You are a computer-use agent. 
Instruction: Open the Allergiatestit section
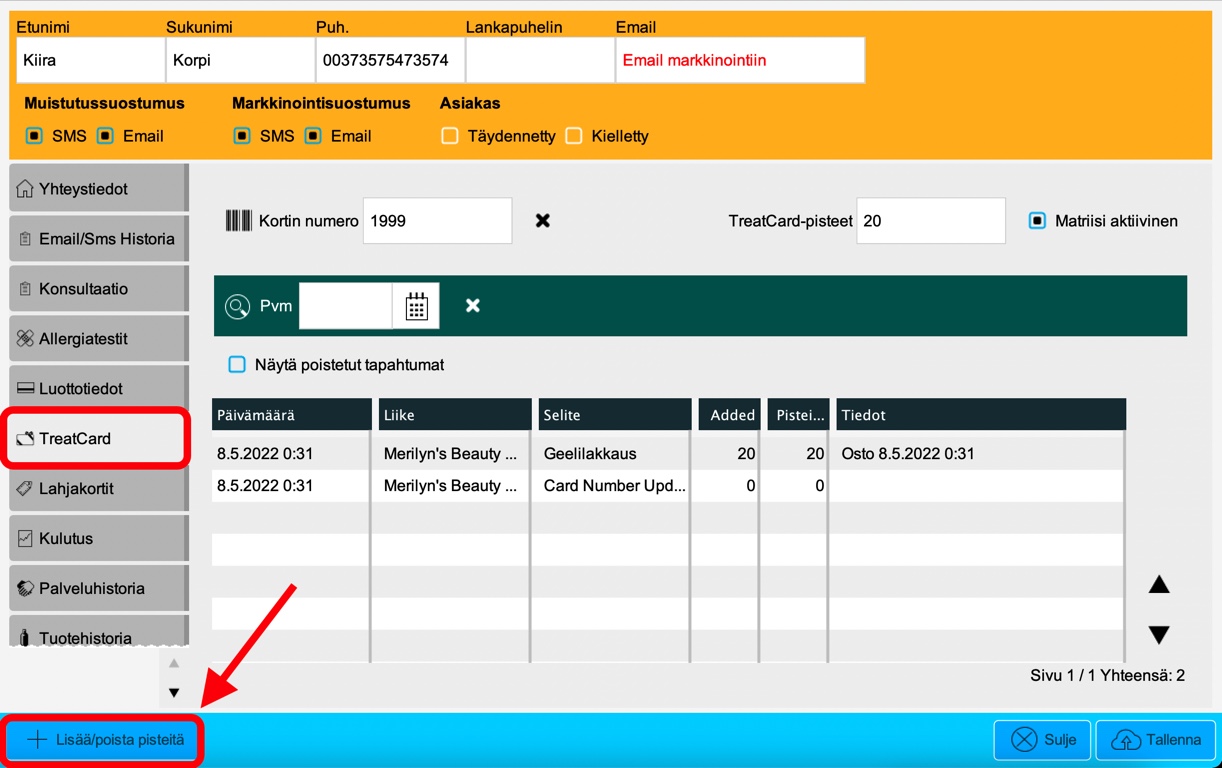98,338
